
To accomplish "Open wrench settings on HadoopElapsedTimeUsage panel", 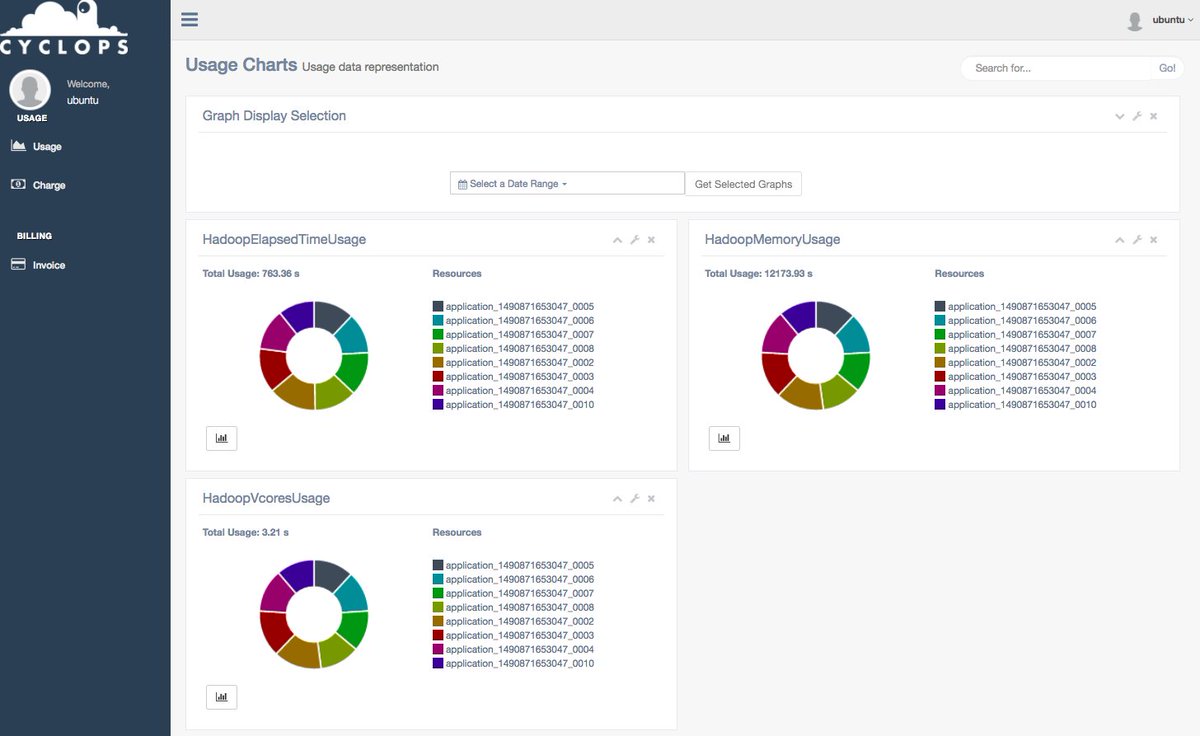I will coord(634,240).
